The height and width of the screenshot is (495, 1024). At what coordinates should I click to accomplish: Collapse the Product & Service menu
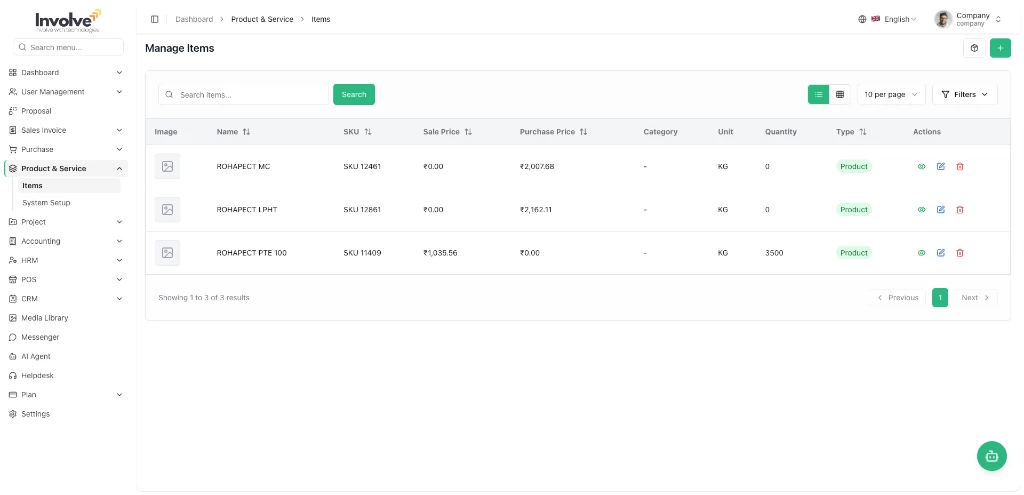point(65,168)
